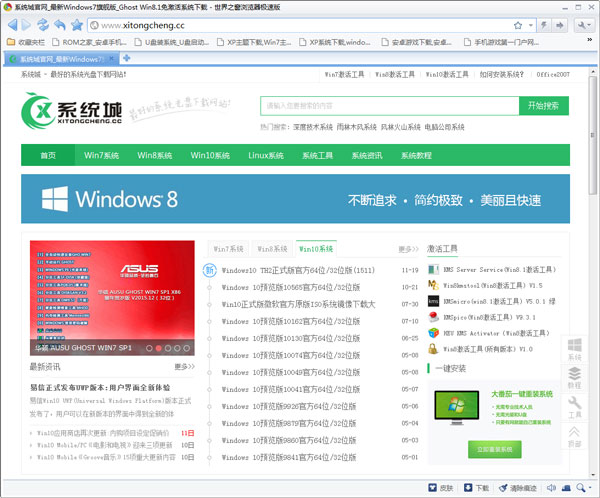Refresh the page with reload icon
The image size is (600, 498).
coord(43,25)
